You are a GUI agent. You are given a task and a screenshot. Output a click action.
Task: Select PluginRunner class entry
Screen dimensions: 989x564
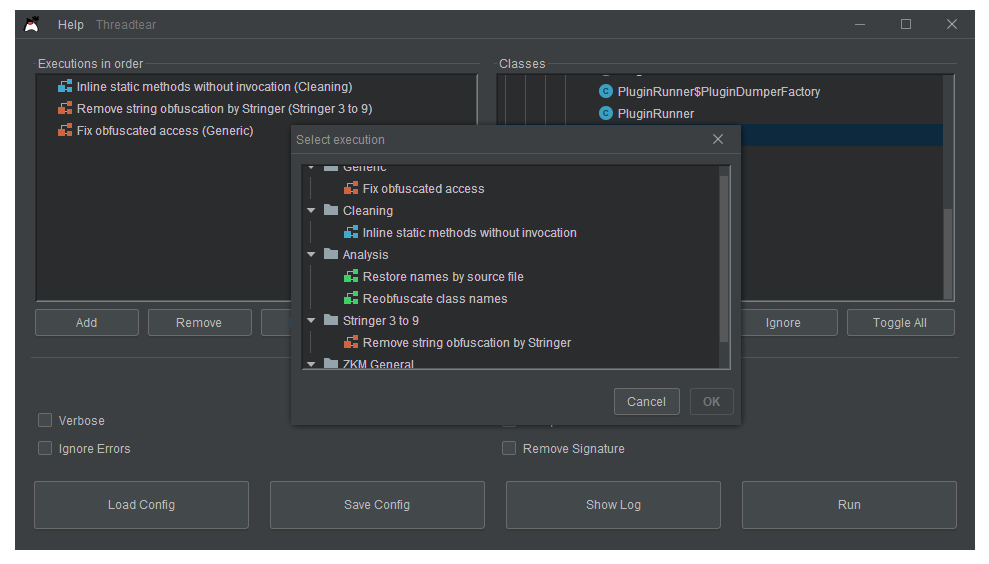pyautogui.click(x=656, y=114)
